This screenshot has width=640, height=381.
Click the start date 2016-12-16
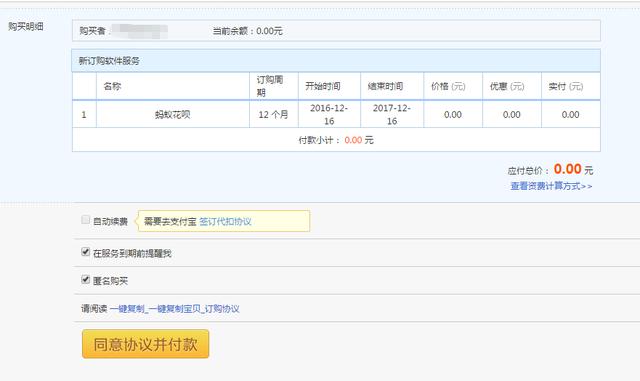pyautogui.click(x=329, y=114)
